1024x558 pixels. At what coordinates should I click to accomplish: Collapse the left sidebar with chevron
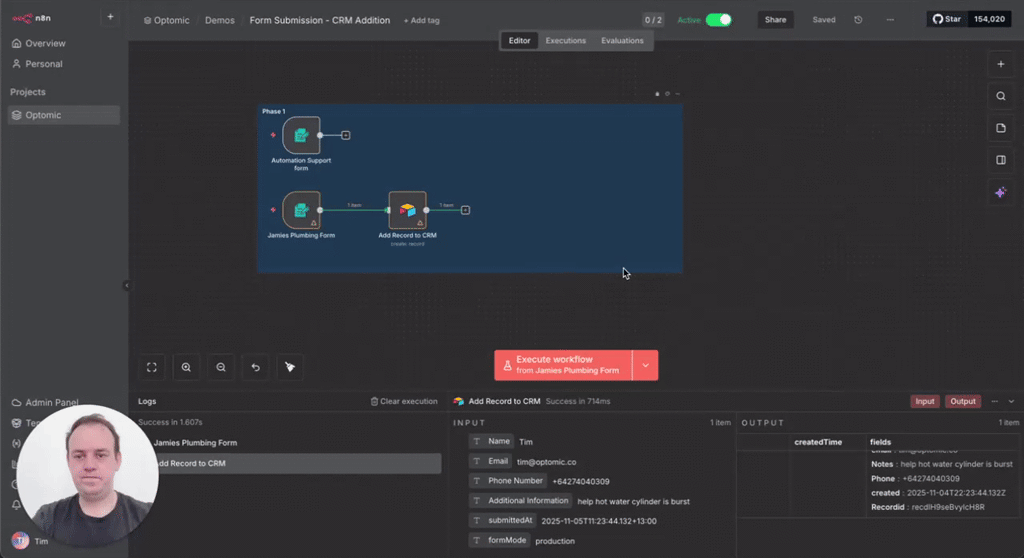coord(127,285)
